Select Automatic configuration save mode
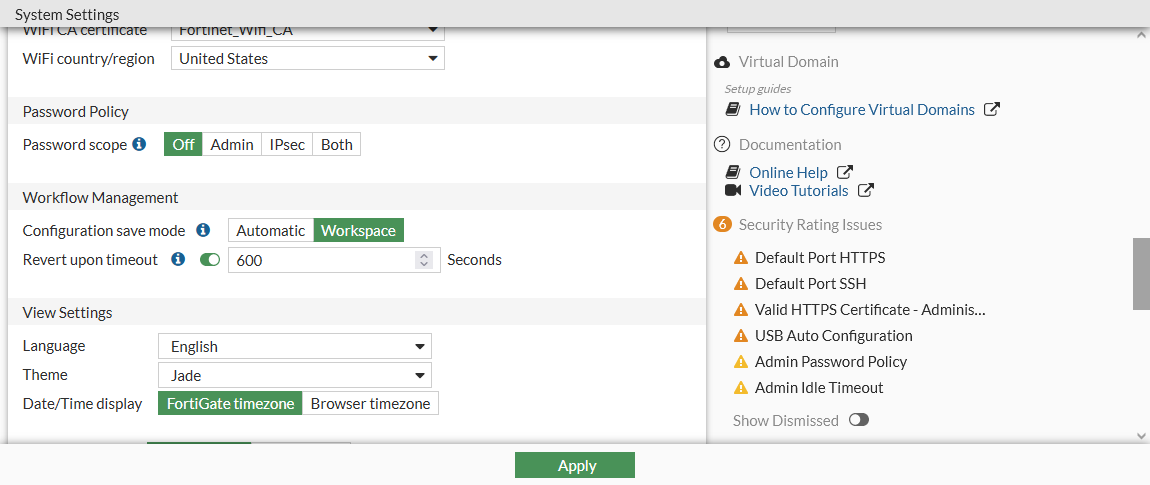This screenshot has width=1150, height=485. (270, 231)
